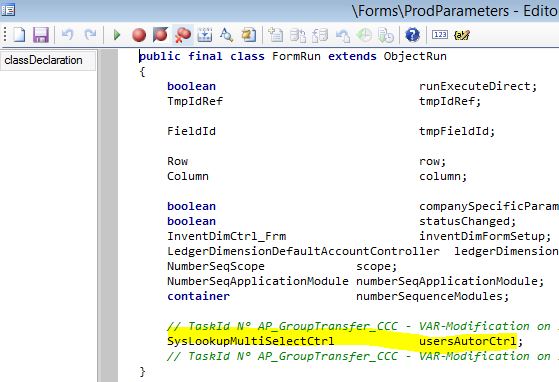Click the Undo arrow icon
The image size is (559, 382).
point(67,35)
